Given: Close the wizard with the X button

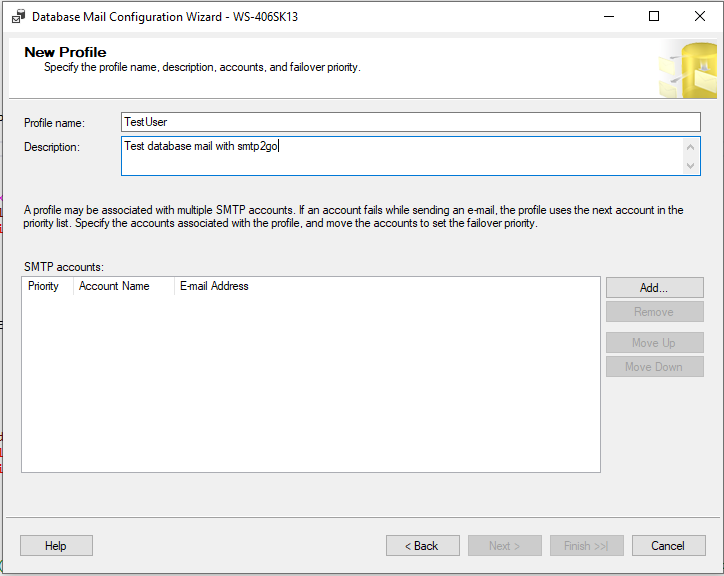Looking at the screenshot, I should (700, 17).
